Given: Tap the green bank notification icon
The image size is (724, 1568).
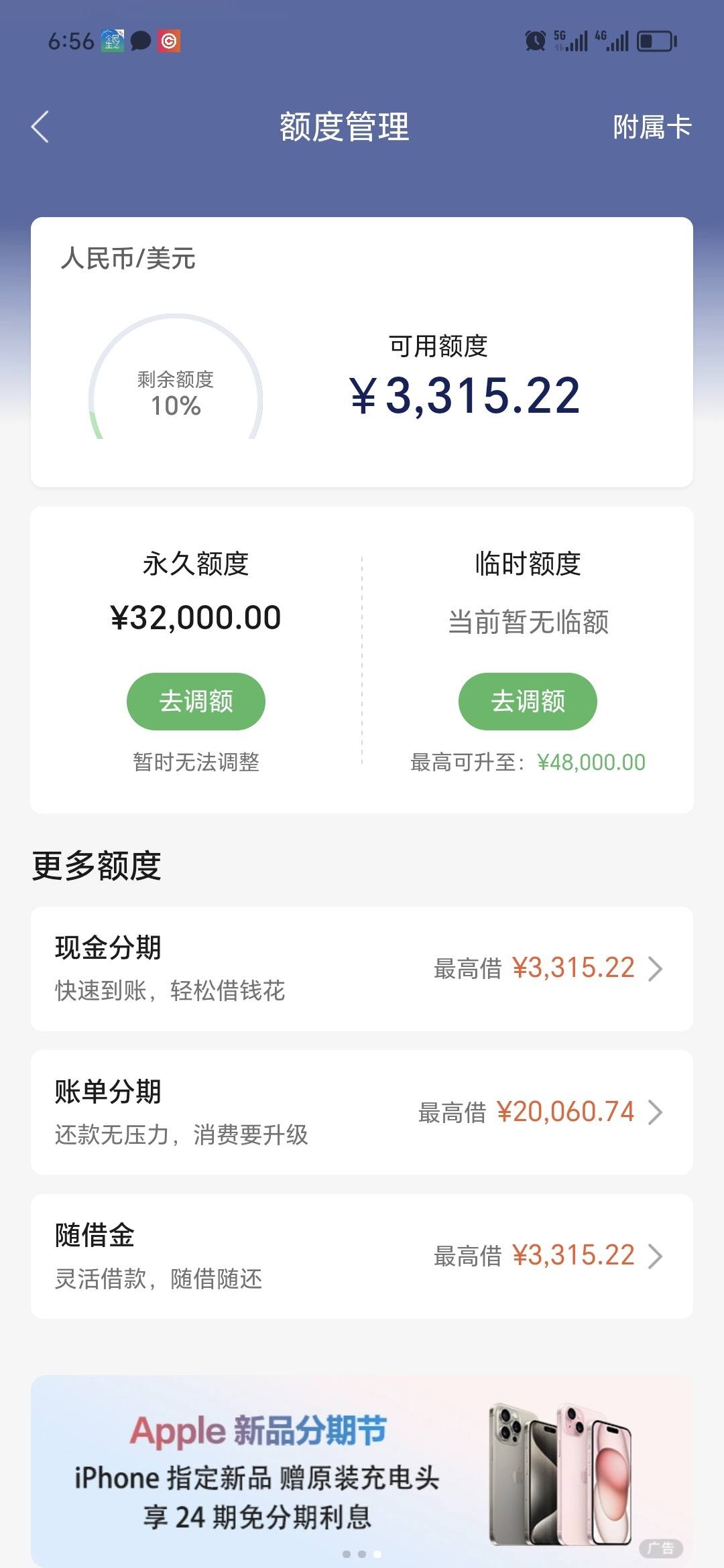Looking at the screenshot, I should pos(112,41).
